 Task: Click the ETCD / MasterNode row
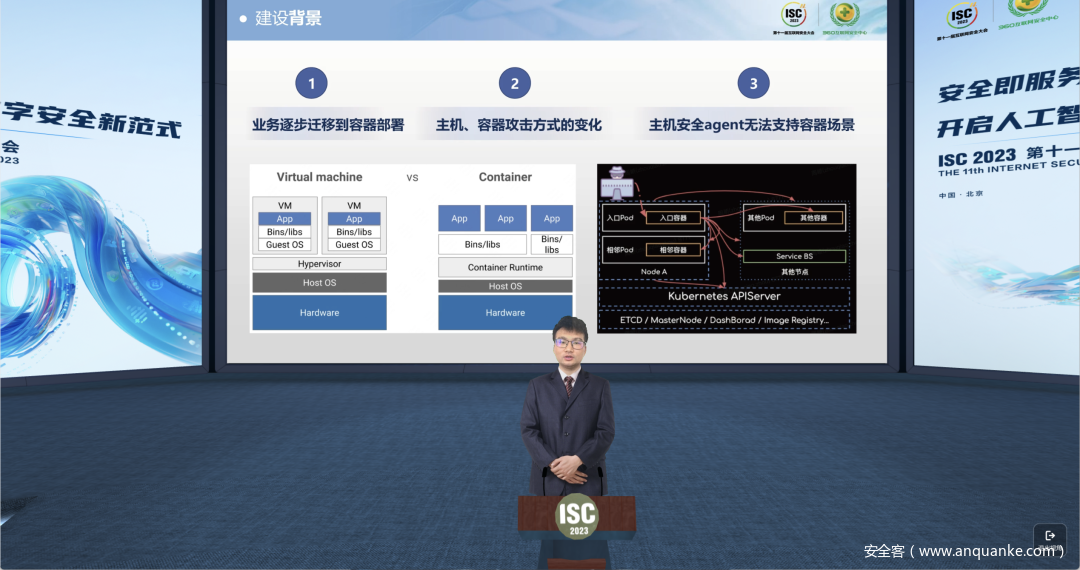[724, 320]
